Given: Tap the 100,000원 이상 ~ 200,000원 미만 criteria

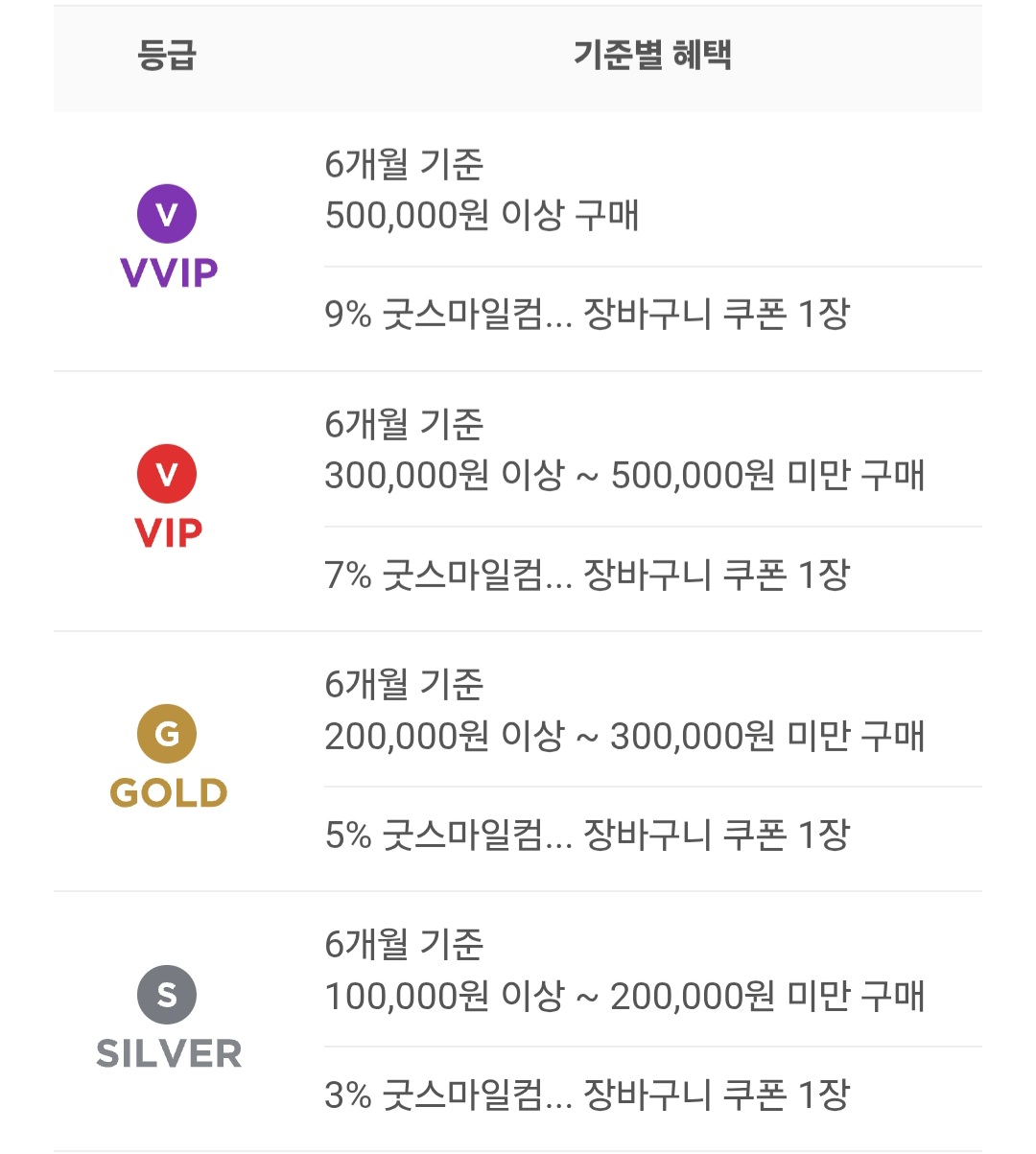Looking at the screenshot, I should (624, 997).
